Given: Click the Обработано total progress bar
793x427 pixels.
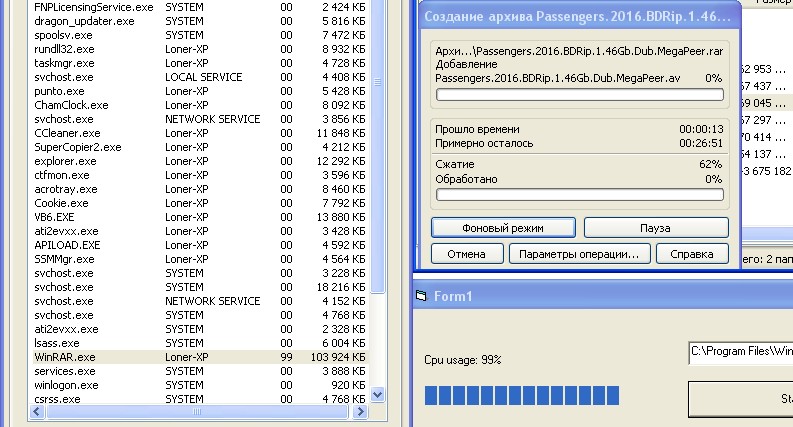Looking at the screenshot, I should (580, 195).
